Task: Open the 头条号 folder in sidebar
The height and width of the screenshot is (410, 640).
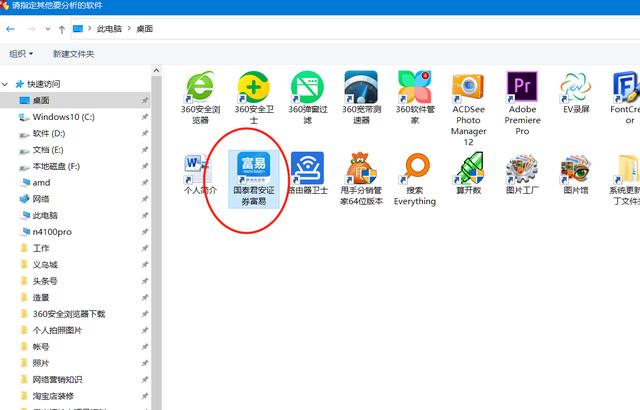Action: [x=45, y=281]
